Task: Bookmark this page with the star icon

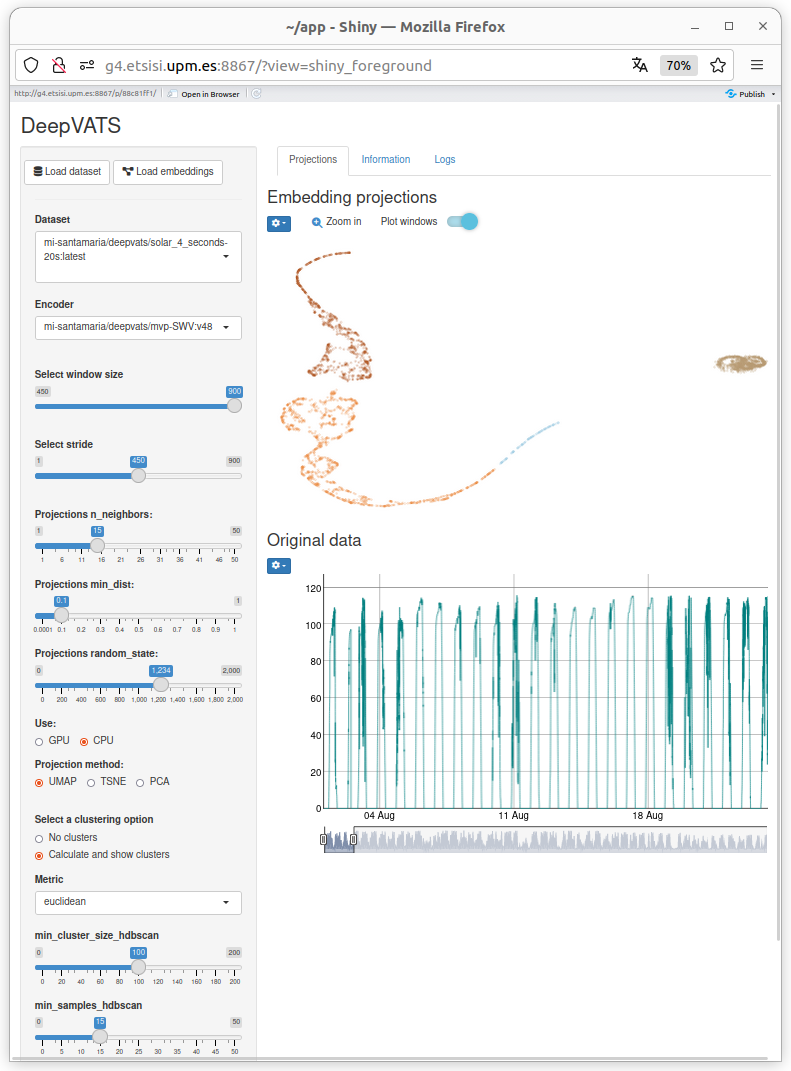Action: [717, 66]
